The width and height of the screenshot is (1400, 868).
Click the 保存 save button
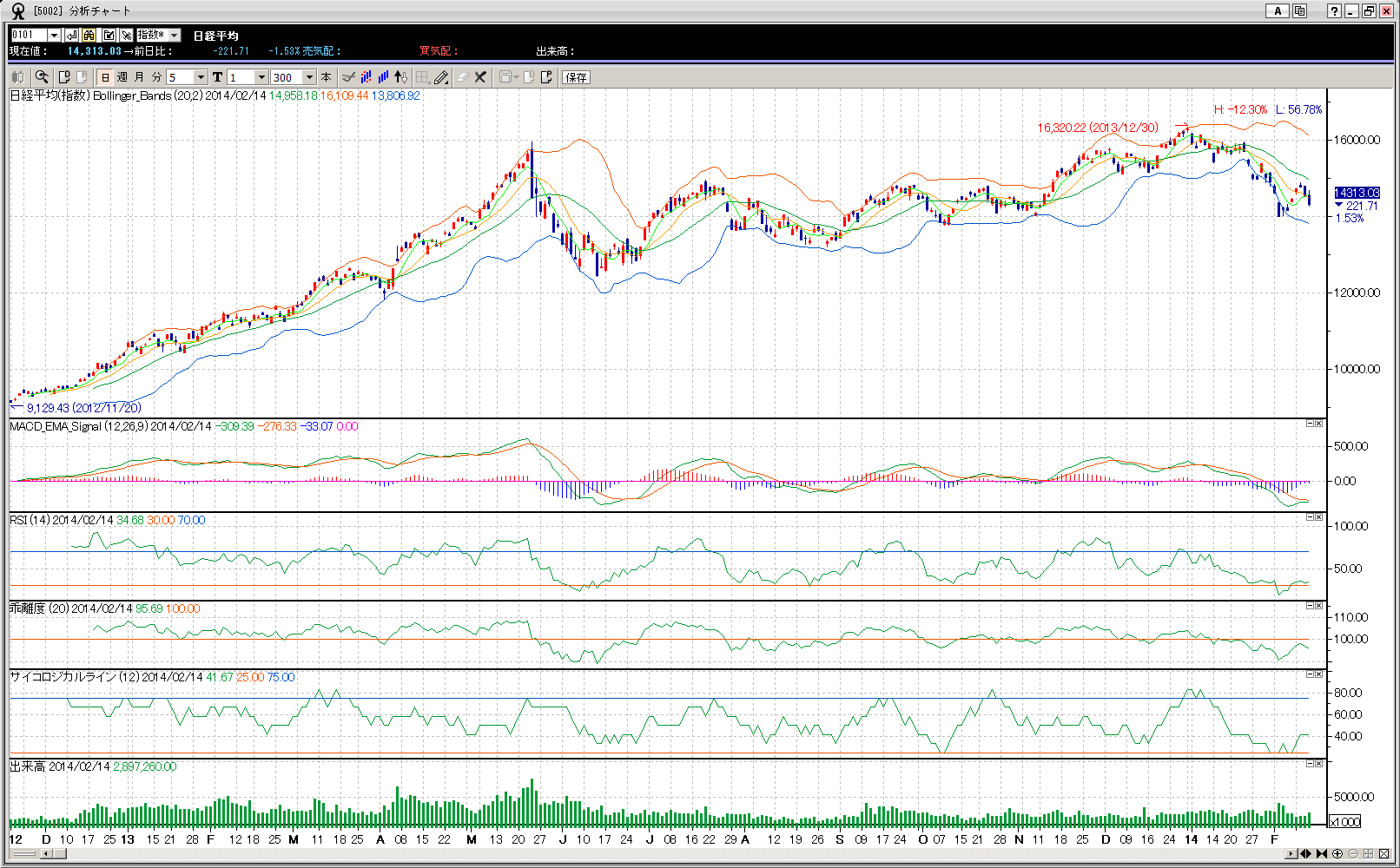(576, 77)
